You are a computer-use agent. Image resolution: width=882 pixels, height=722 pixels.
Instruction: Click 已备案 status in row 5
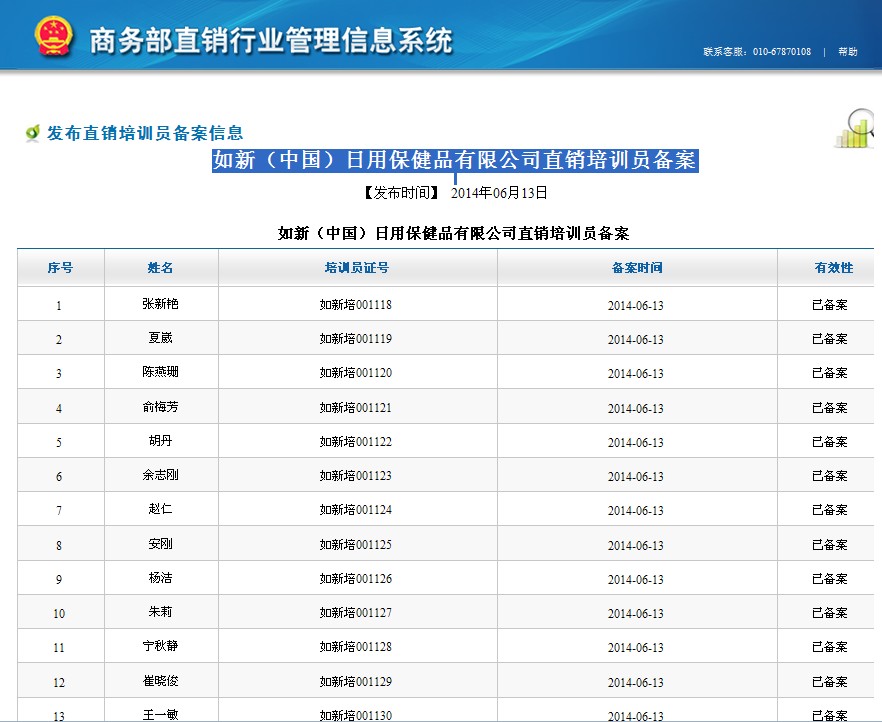click(829, 442)
